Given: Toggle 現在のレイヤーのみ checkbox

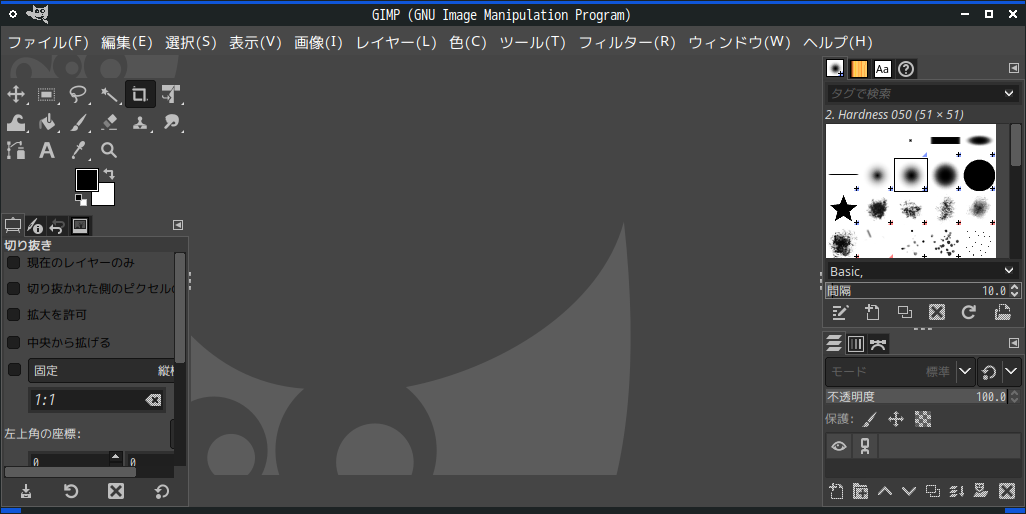Looking at the screenshot, I should pyautogui.click(x=13, y=263).
